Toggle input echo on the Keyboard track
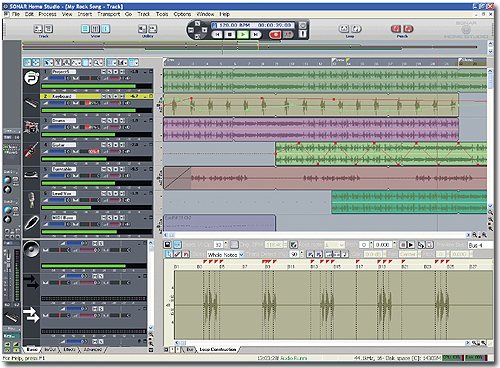The width and height of the screenshot is (500, 368). pos(122,96)
